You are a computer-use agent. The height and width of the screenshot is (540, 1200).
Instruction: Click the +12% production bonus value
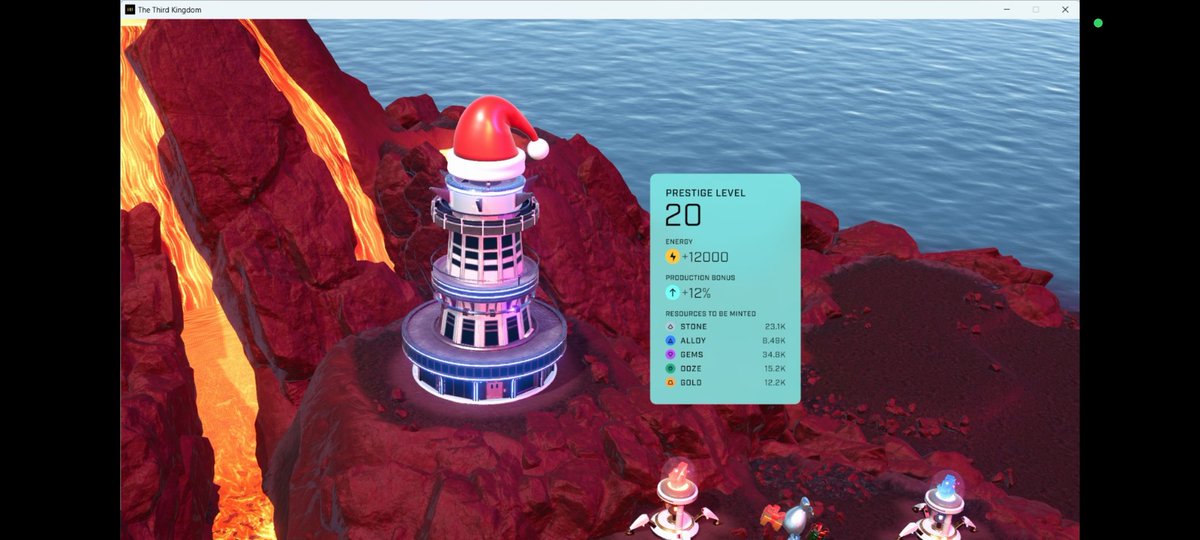698,293
